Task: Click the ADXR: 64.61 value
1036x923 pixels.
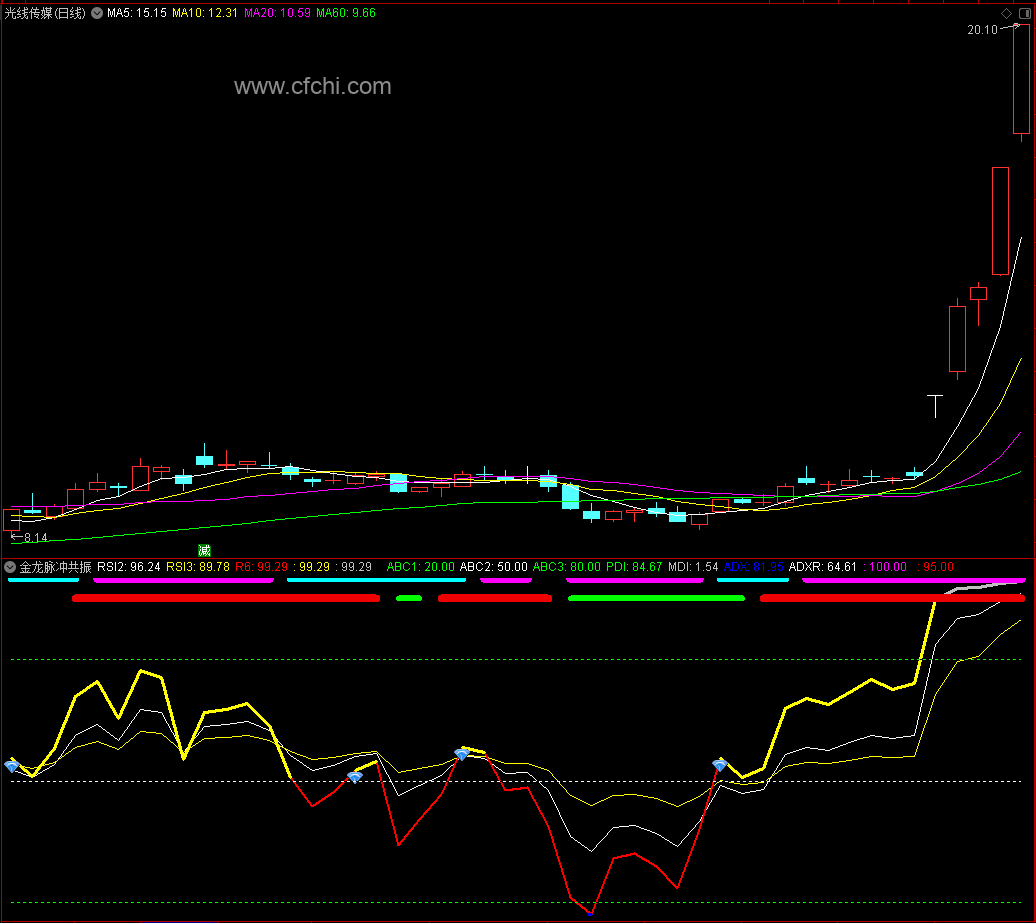Action: pyautogui.click(x=823, y=567)
